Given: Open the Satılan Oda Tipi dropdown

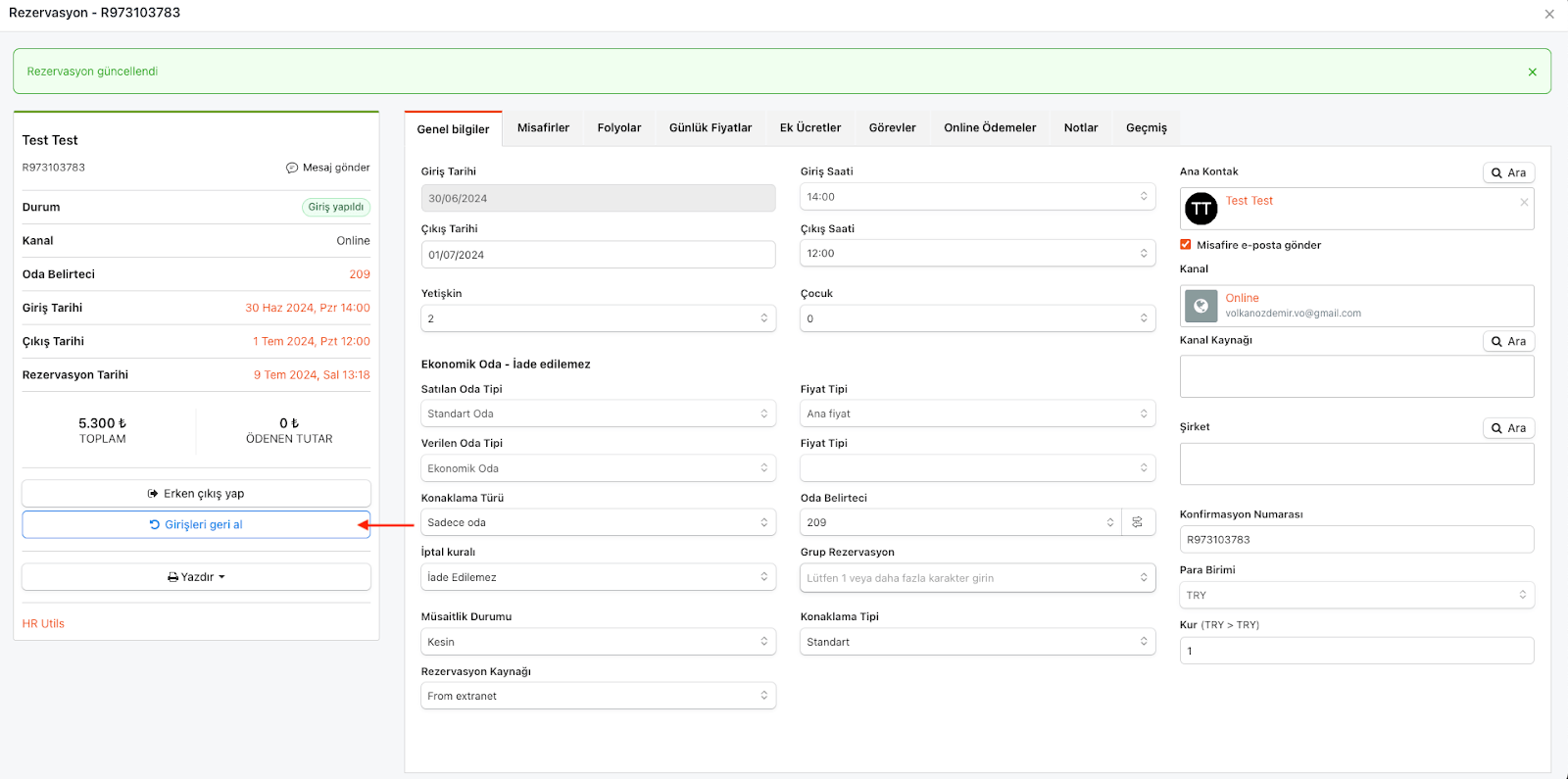Looking at the screenshot, I should pyautogui.click(x=598, y=414).
